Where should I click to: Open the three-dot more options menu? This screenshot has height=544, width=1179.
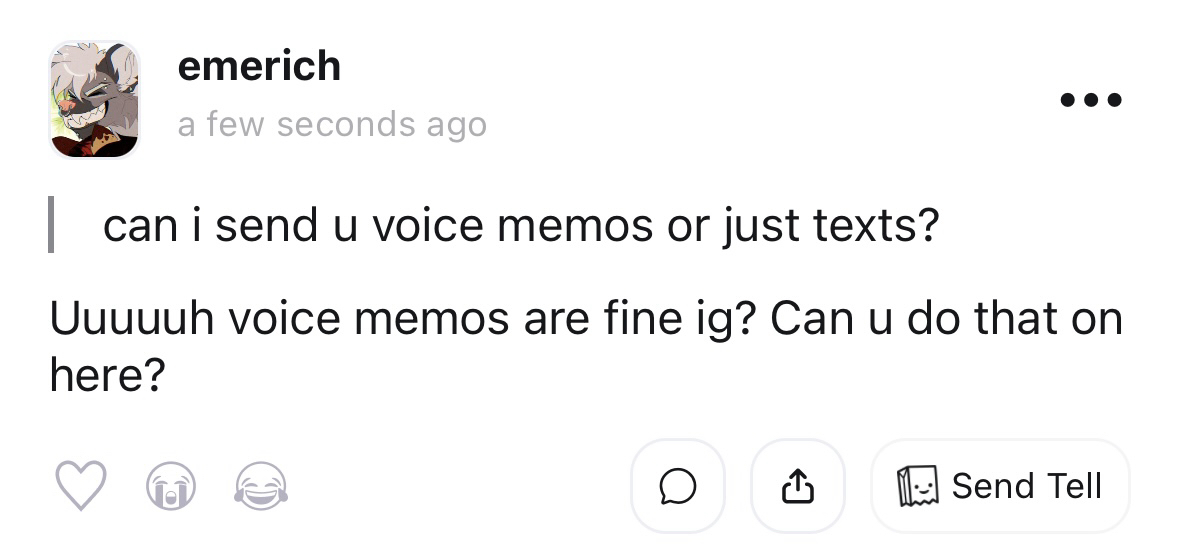click(1092, 100)
